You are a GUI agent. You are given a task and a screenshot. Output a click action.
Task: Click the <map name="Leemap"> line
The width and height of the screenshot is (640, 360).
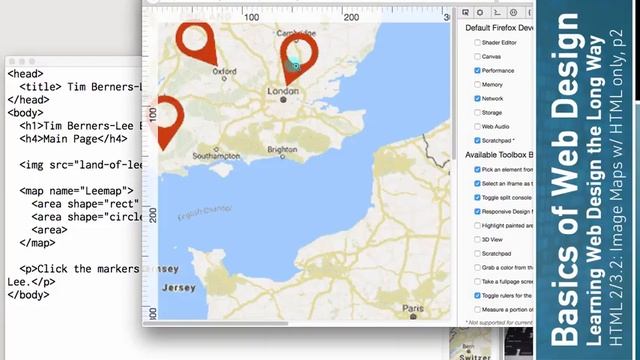click(x=76, y=191)
